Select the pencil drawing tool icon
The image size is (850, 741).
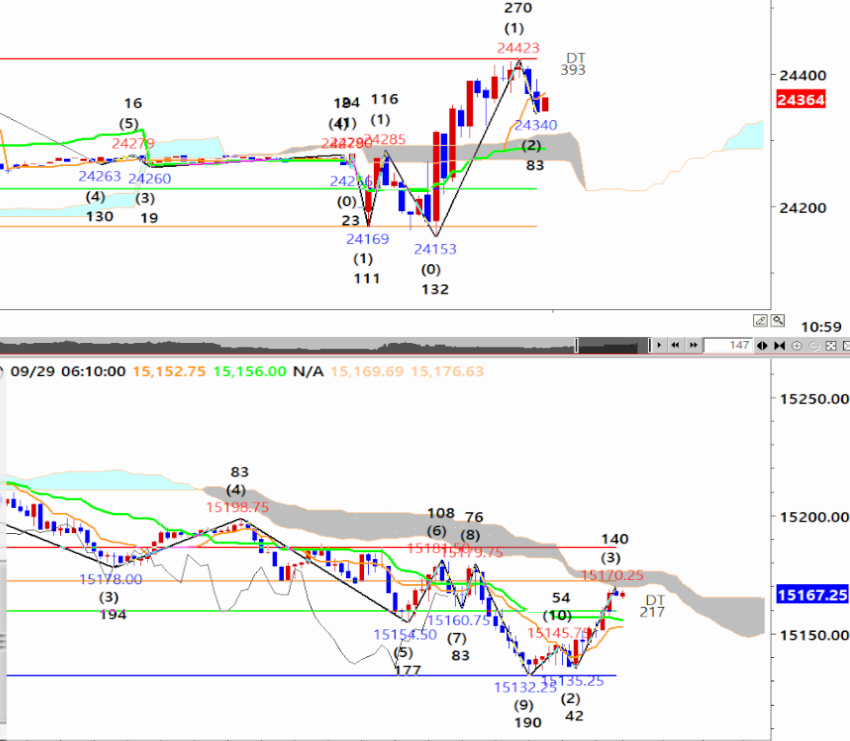point(761,321)
